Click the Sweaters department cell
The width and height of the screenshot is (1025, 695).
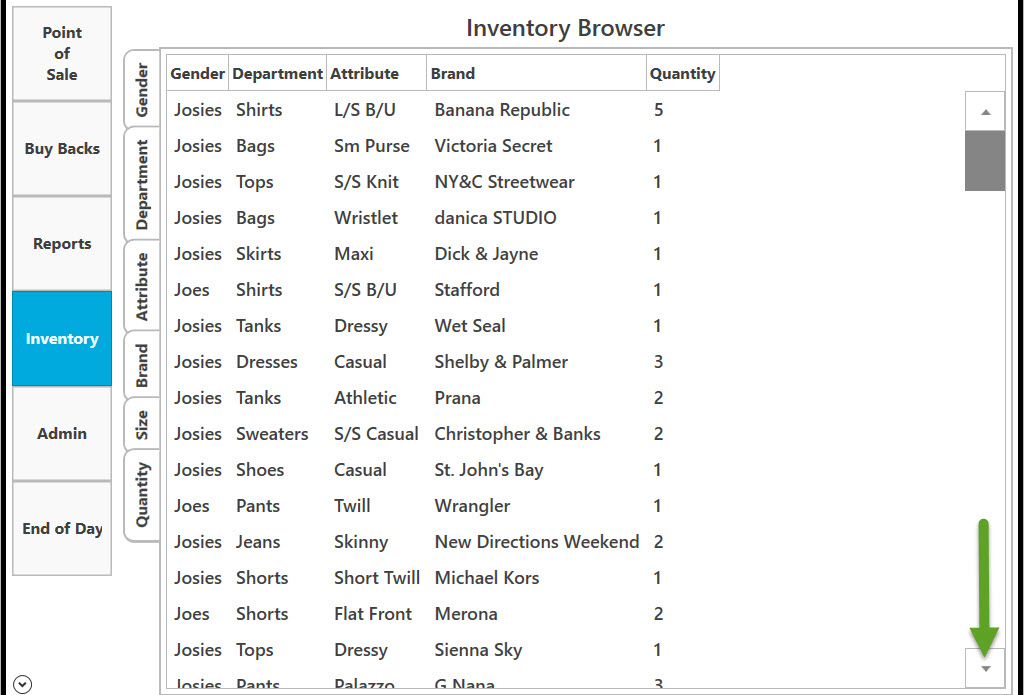[272, 433]
